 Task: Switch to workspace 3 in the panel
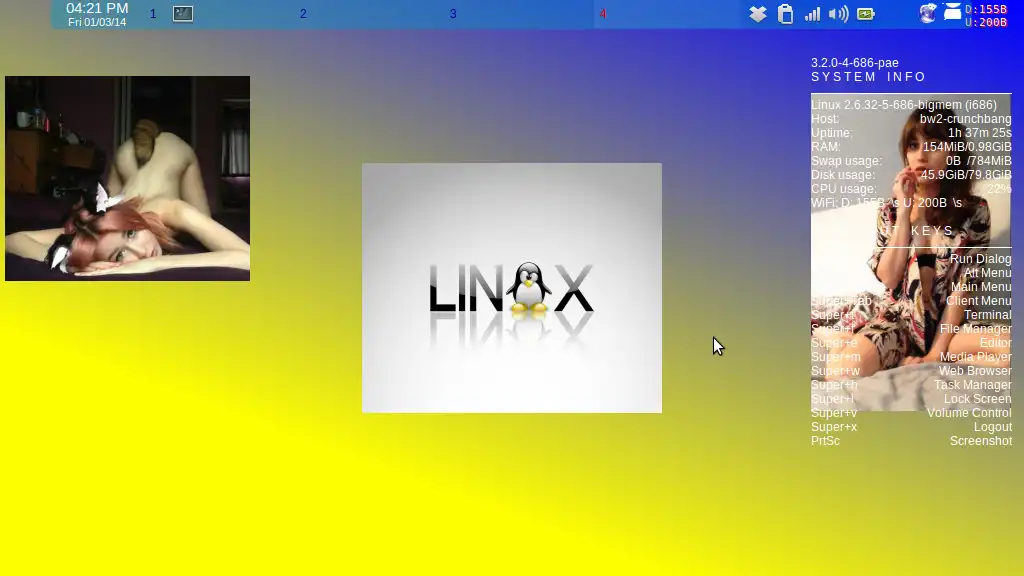[x=453, y=14]
